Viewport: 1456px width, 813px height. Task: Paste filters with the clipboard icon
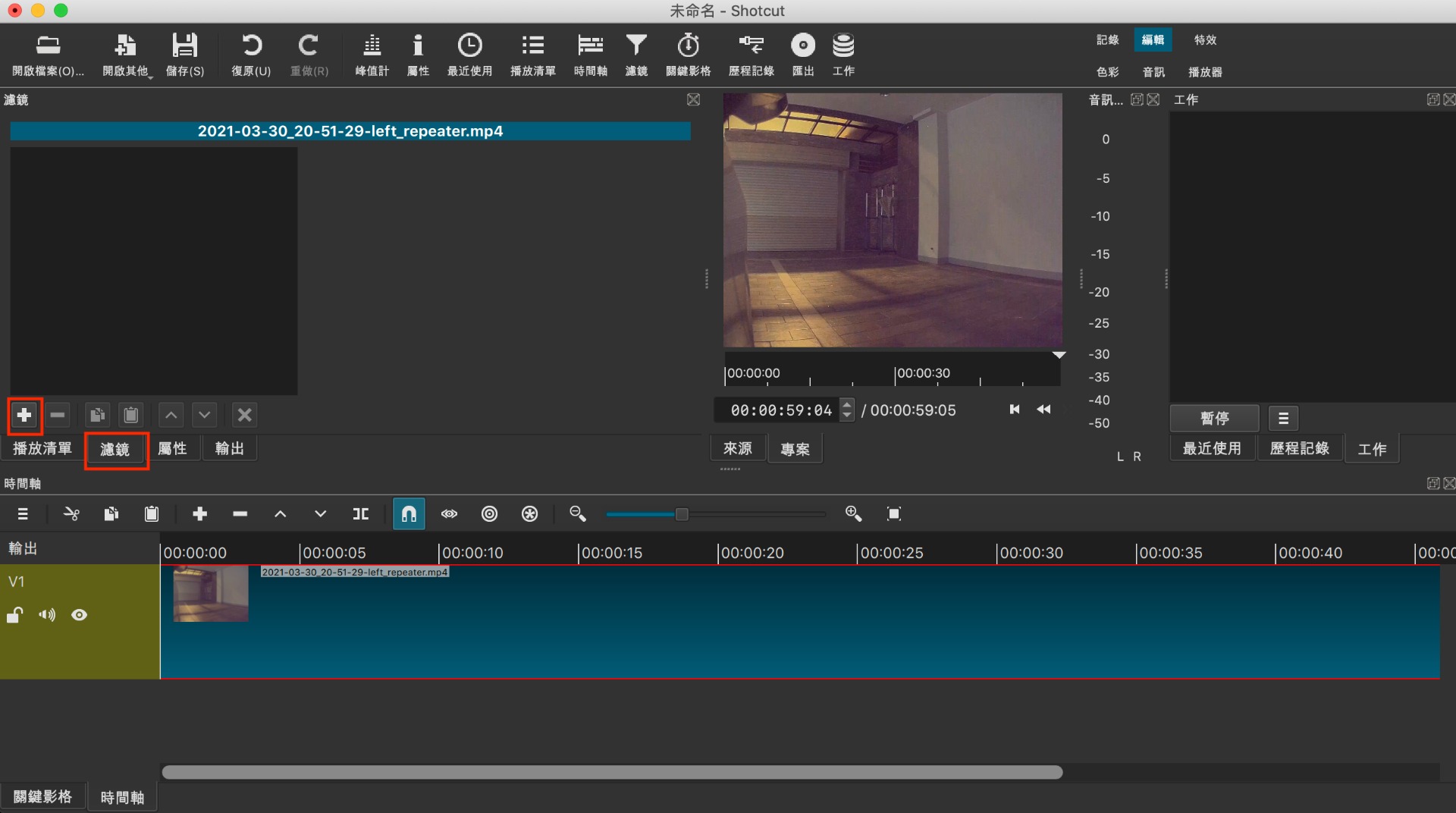coord(131,416)
